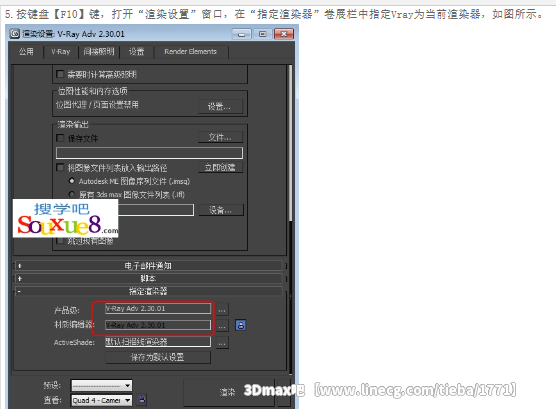Collapse the 指定渲染器 rollout
The height and width of the screenshot is (409, 556).
(149, 291)
